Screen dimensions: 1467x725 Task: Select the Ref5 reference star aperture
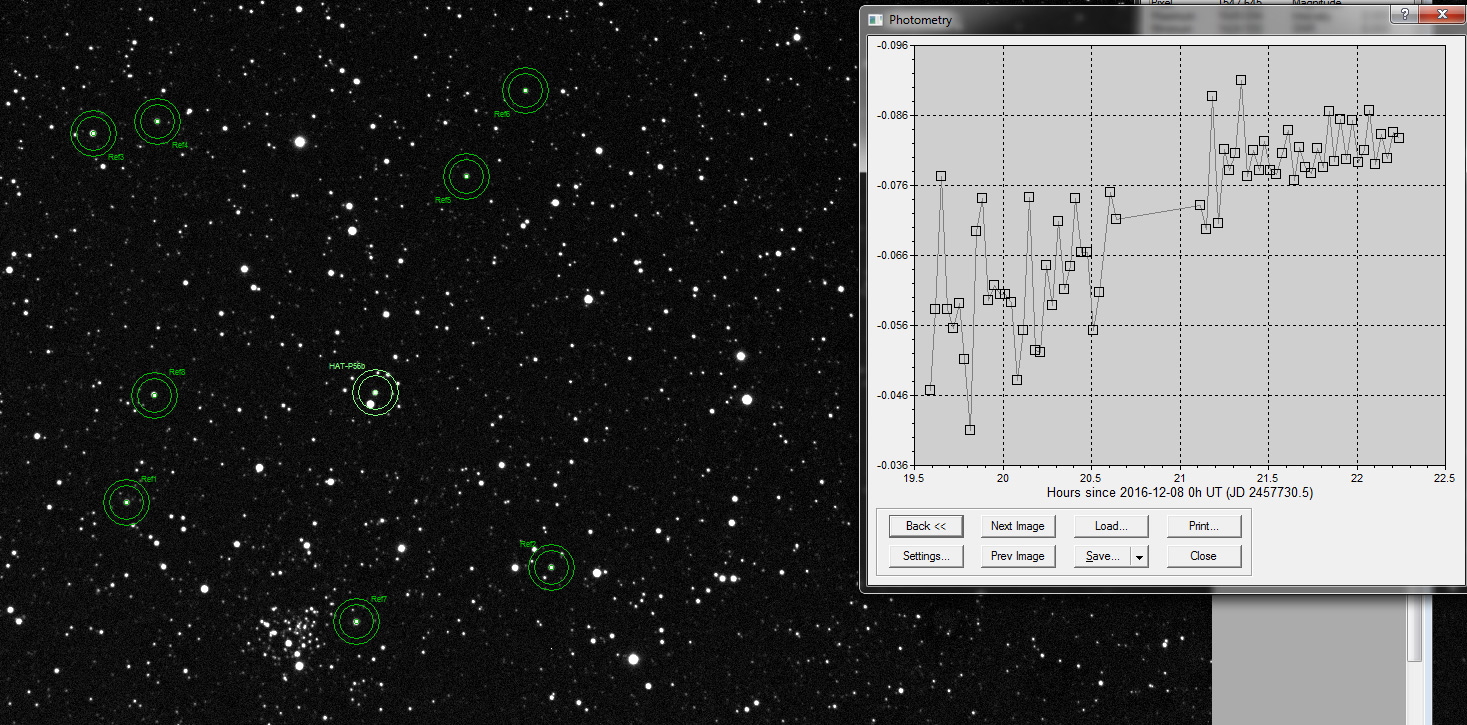click(466, 176)
